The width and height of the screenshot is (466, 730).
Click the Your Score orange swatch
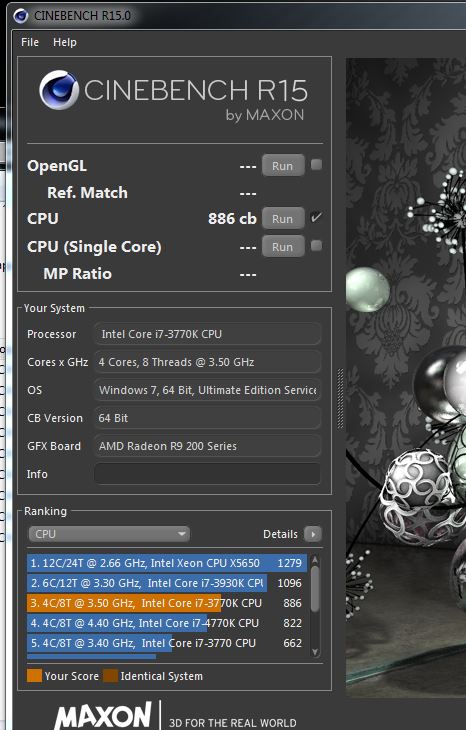coord(34,676)
